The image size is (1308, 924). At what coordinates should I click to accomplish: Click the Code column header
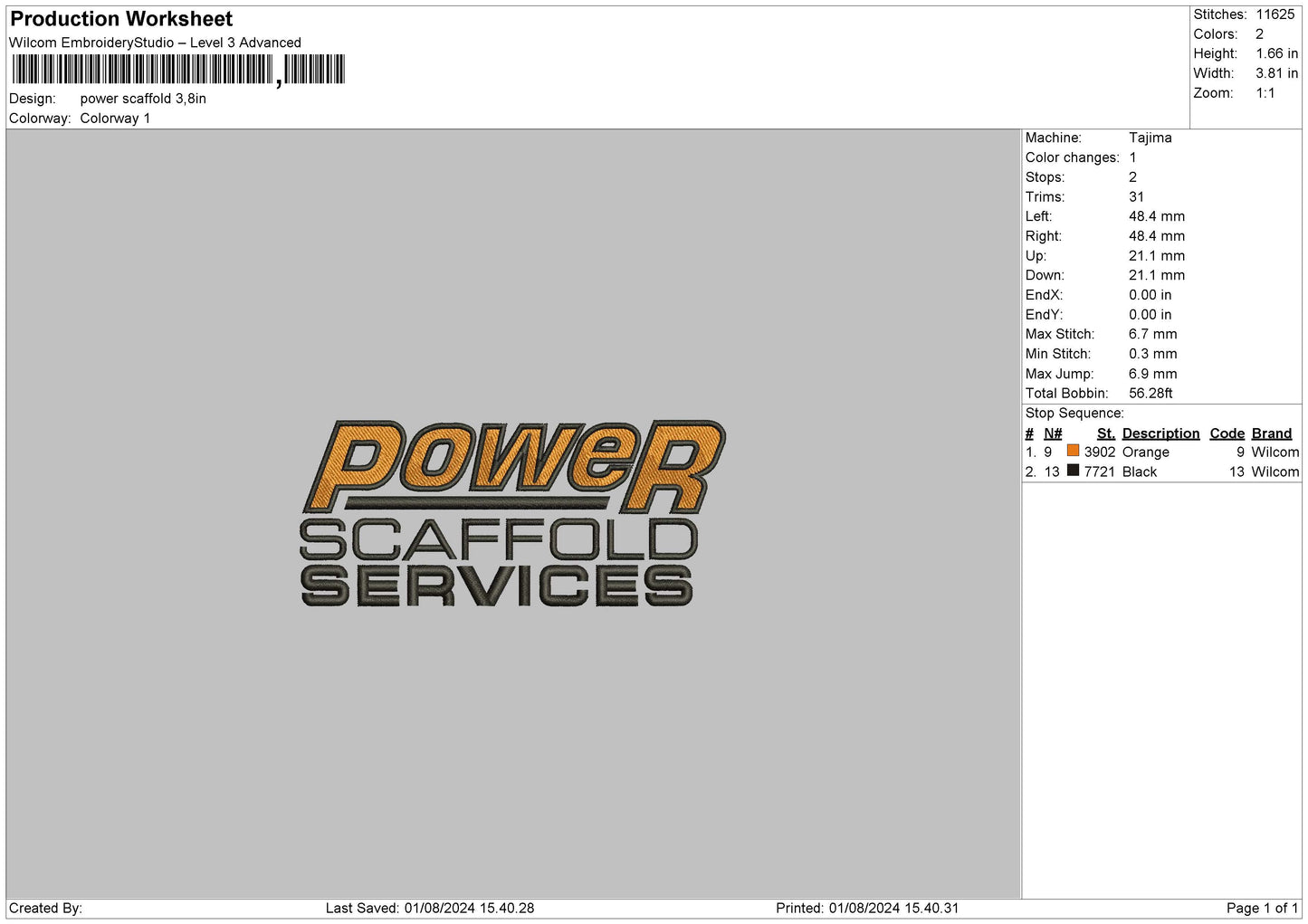[x=1227, y=433]
